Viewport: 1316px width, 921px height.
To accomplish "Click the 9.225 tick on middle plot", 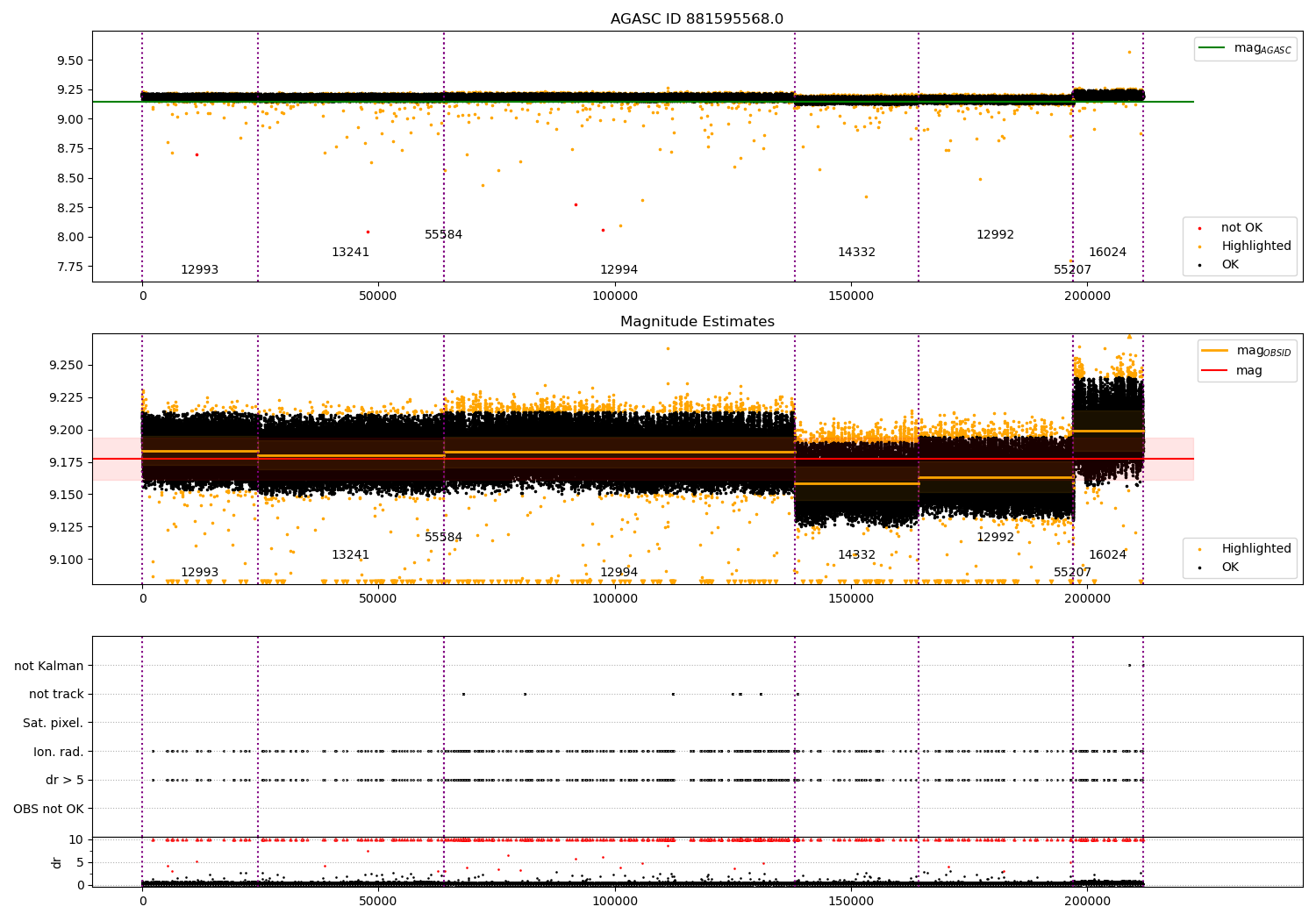I will pos(66,397).
